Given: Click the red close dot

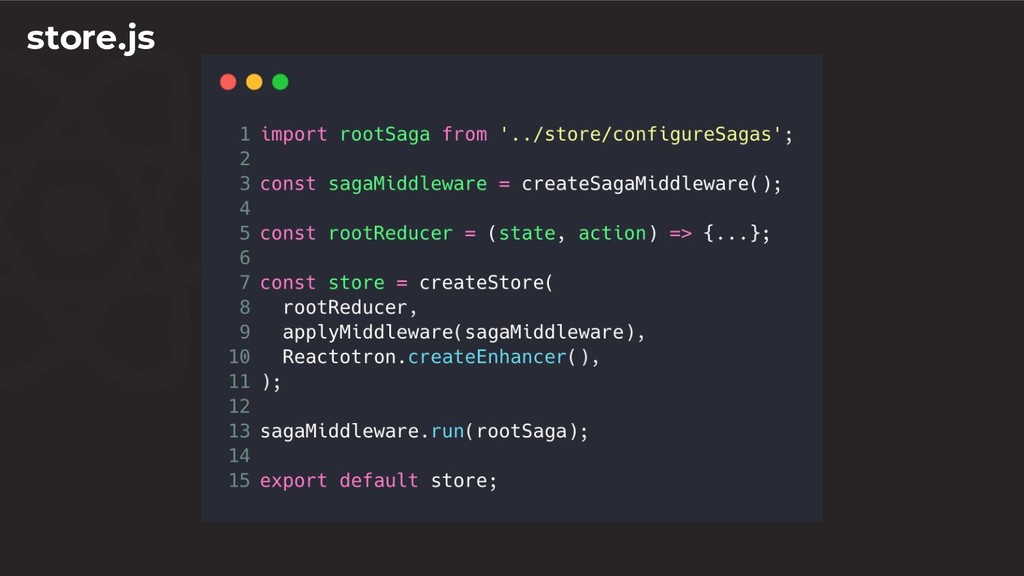Looking at the screenshot, I should tap(228, 82).
